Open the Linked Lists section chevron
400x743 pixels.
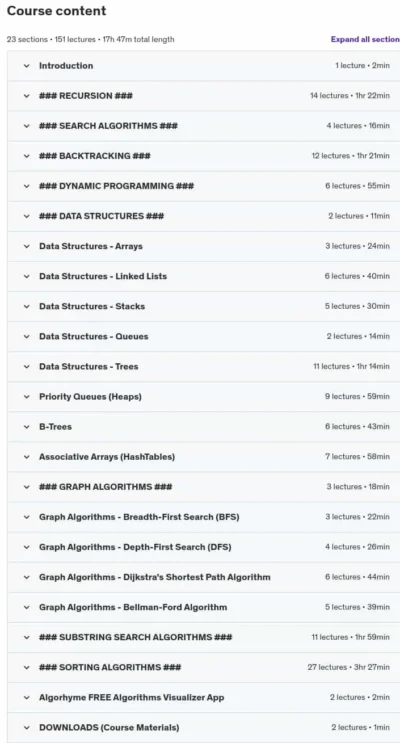(x=27, y=276)
